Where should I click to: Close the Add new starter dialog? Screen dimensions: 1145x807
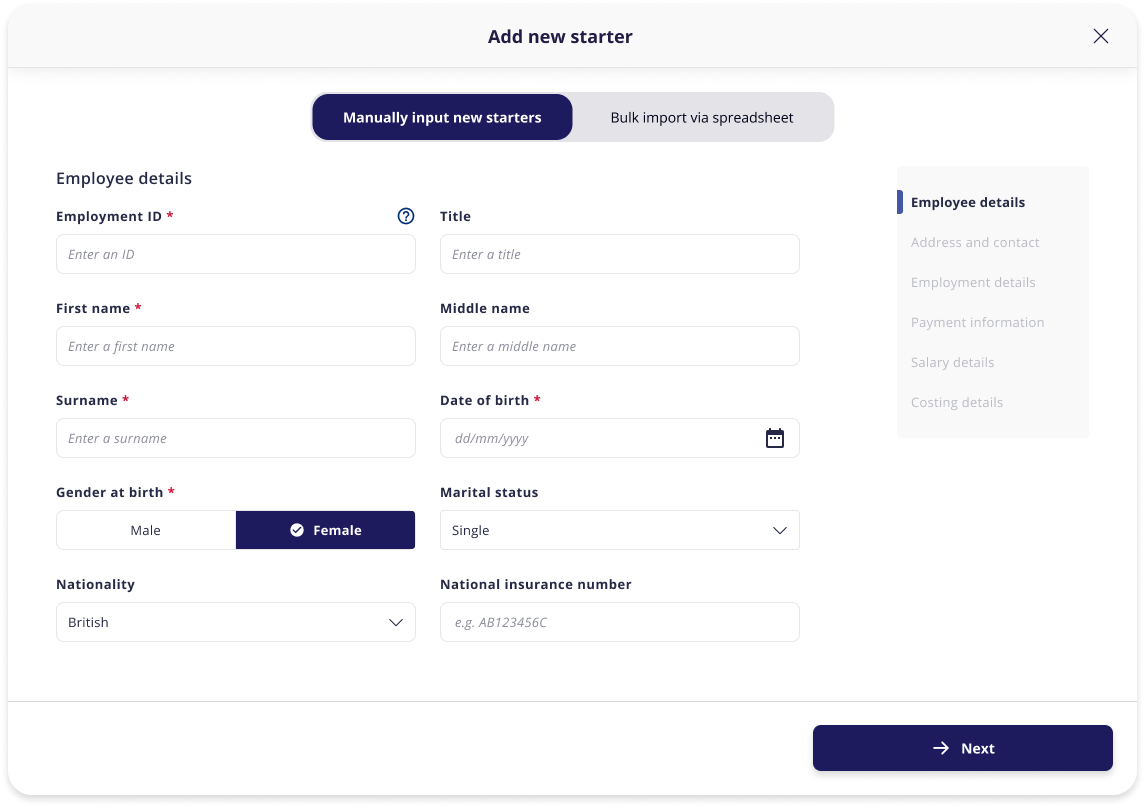pos(1100,36)
